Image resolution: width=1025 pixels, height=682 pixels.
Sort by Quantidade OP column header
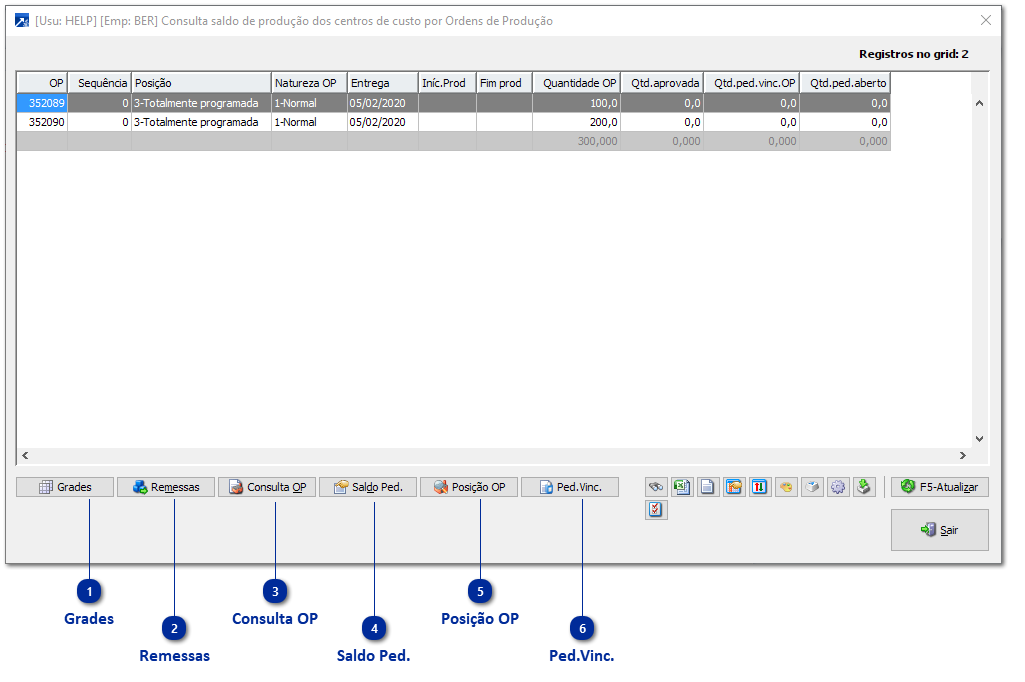[577, 83]
